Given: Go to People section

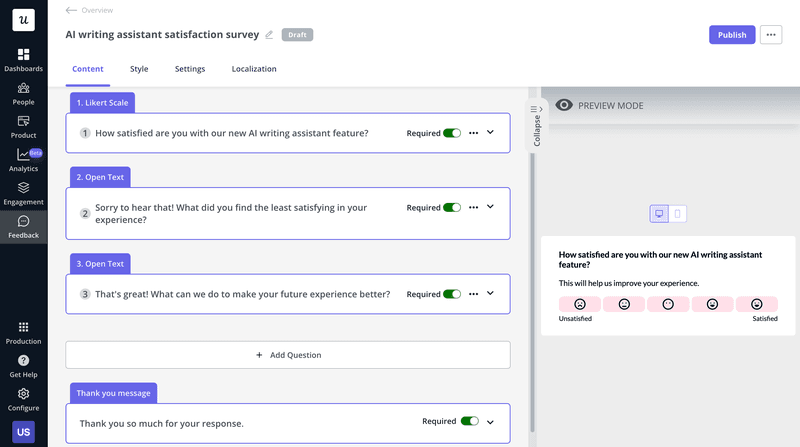Looking at the screenshot, I should 23,94.
